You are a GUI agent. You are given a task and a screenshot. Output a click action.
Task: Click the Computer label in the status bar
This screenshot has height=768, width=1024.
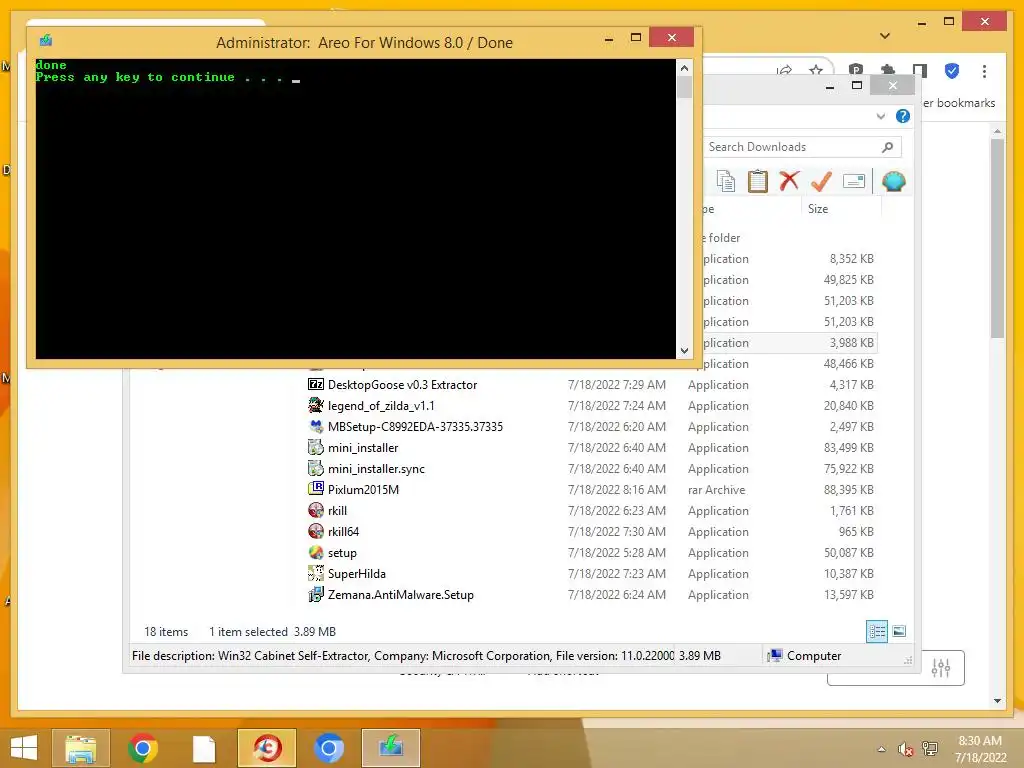tap(814, 656)
